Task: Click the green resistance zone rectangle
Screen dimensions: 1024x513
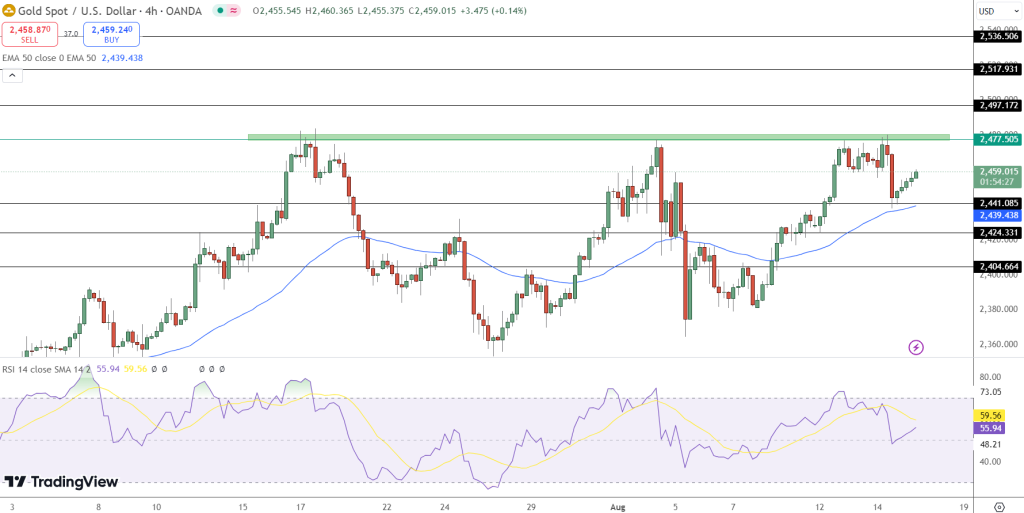Action: (x=598, y=137)
